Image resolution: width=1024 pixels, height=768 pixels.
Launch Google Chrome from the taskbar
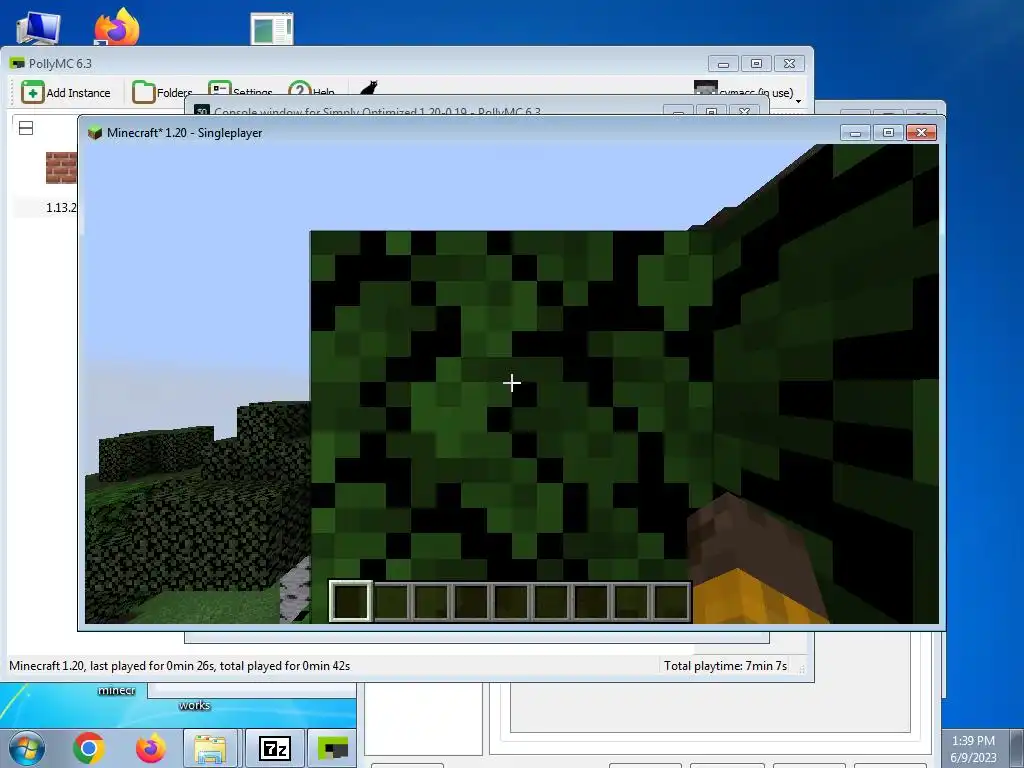click(x=89, y=748)
